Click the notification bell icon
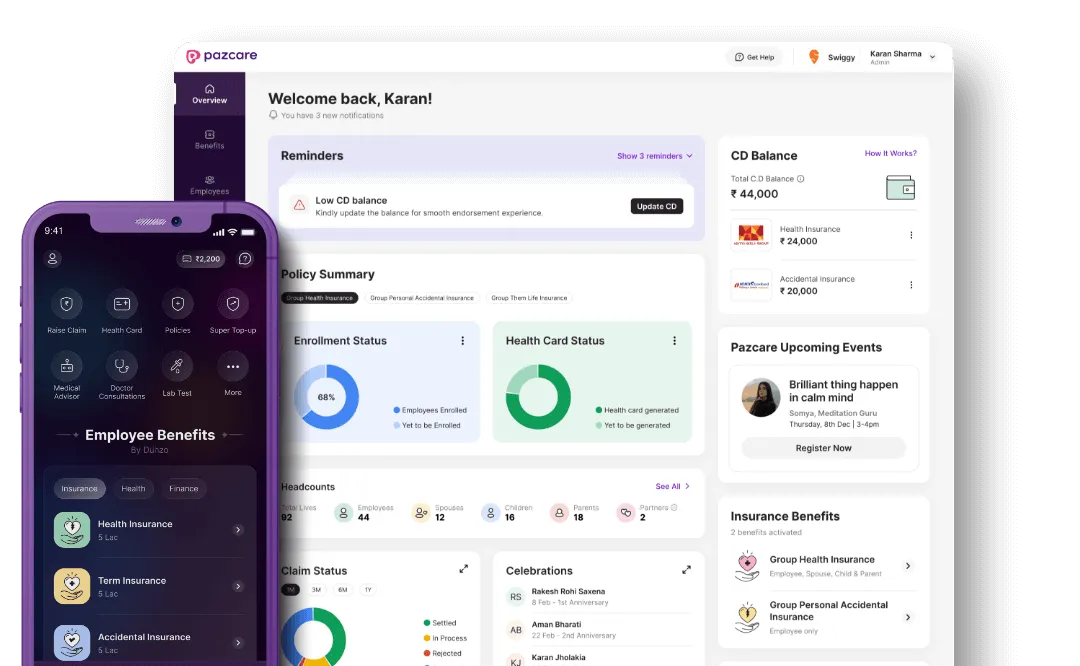This screenshot has width=1080, height=666. pyautogui.click(x=273, y=115)
